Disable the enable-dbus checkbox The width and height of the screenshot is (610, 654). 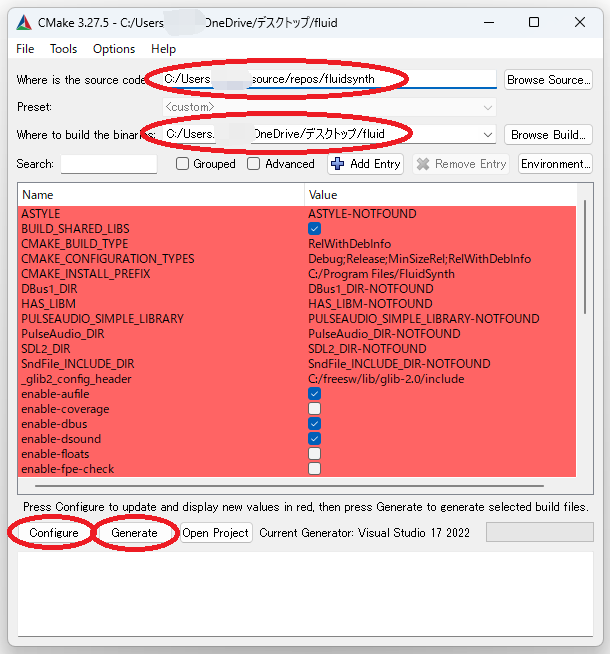(314, 424)
